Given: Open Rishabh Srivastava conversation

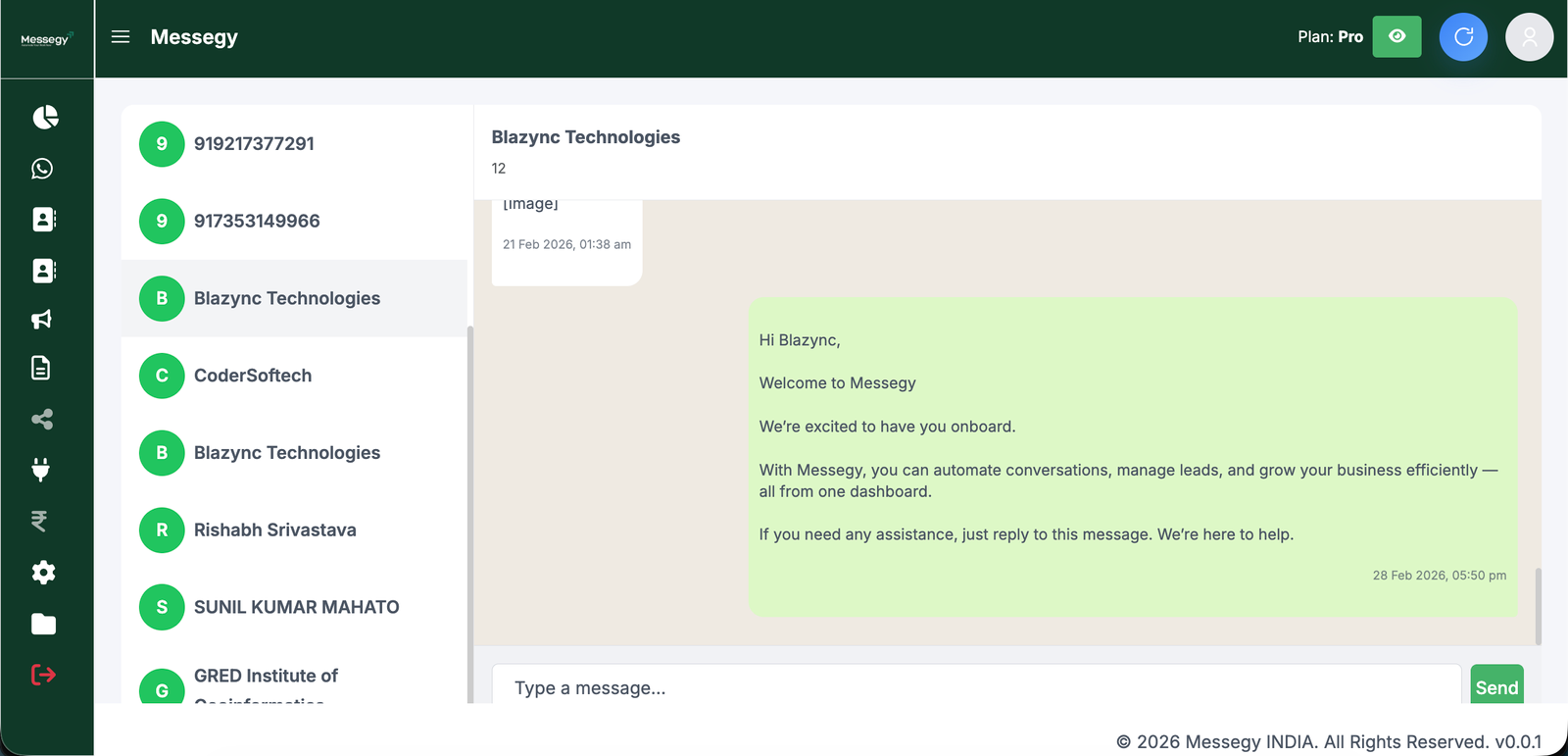Looking at the screenshot, I should pos(294,530).
